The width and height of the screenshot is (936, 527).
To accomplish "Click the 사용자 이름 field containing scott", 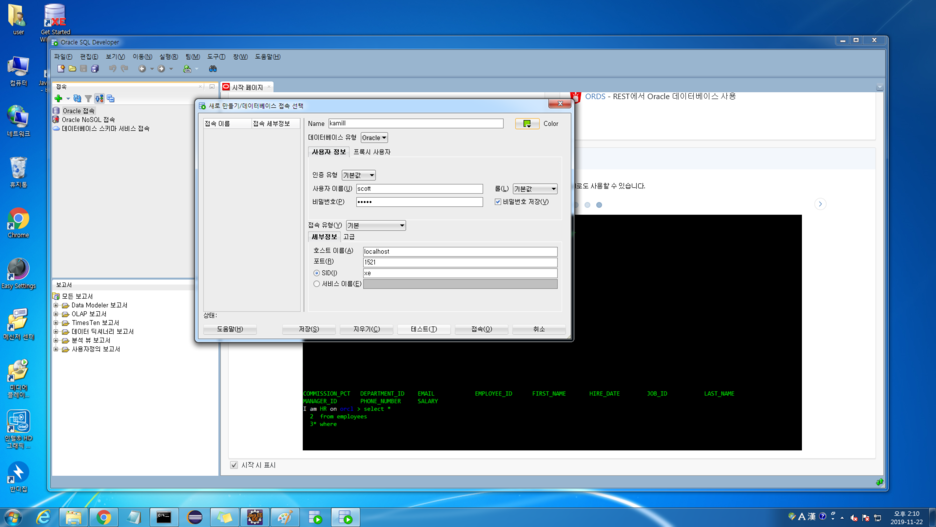I will 419,189.
